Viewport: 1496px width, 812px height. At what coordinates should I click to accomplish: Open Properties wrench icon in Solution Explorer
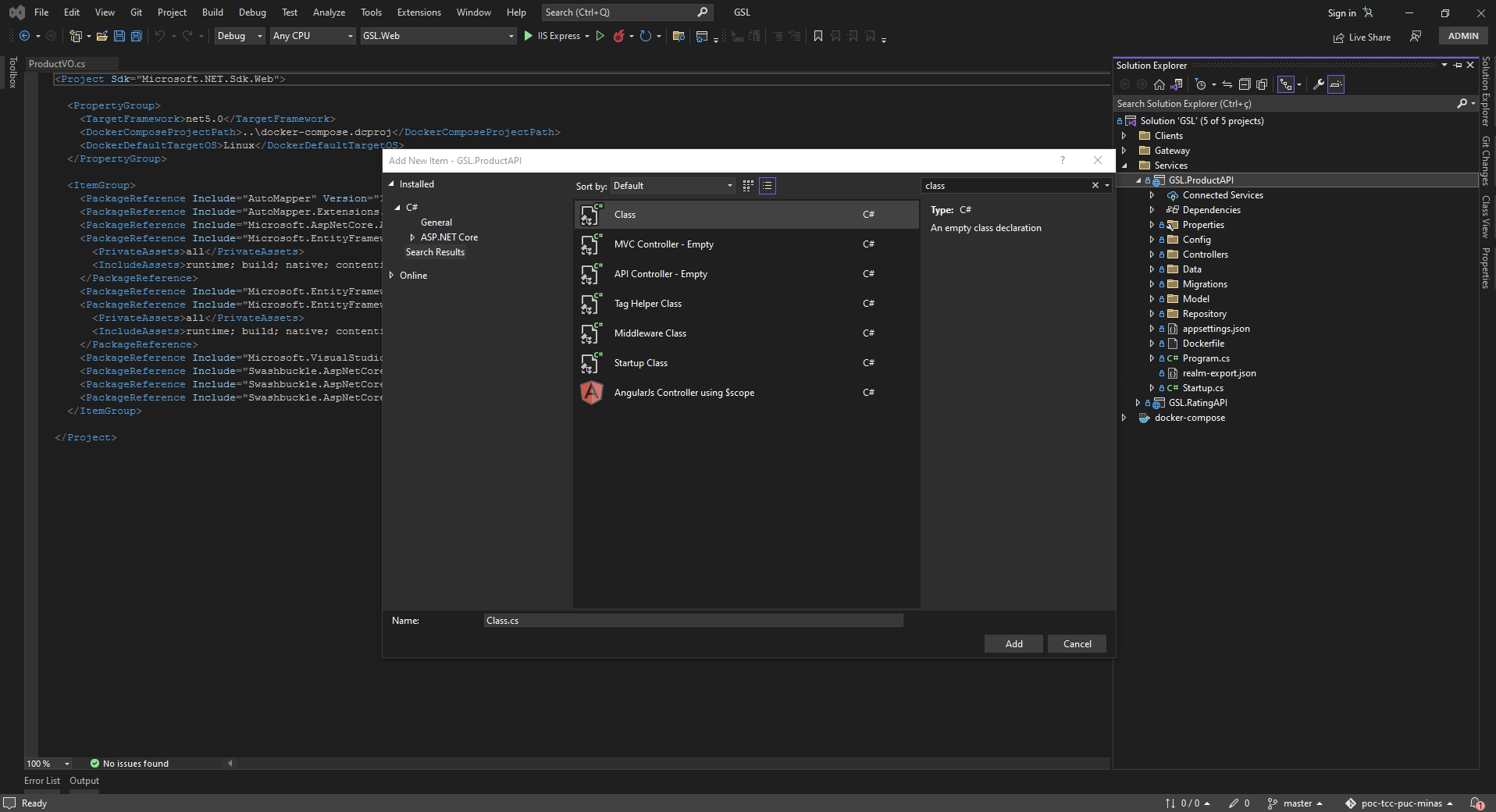1318,84
